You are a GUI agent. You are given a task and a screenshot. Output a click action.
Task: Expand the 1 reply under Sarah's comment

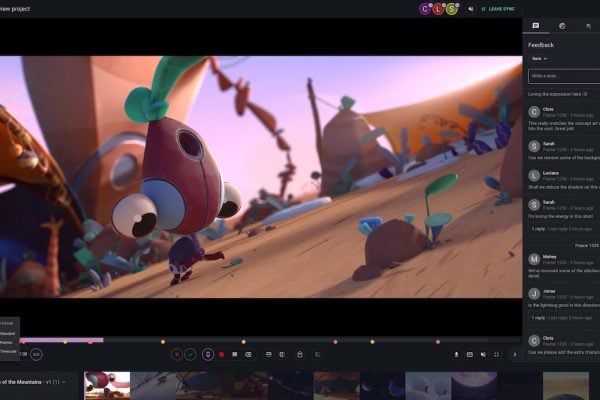pyautogui.click(x=538, y=229)
